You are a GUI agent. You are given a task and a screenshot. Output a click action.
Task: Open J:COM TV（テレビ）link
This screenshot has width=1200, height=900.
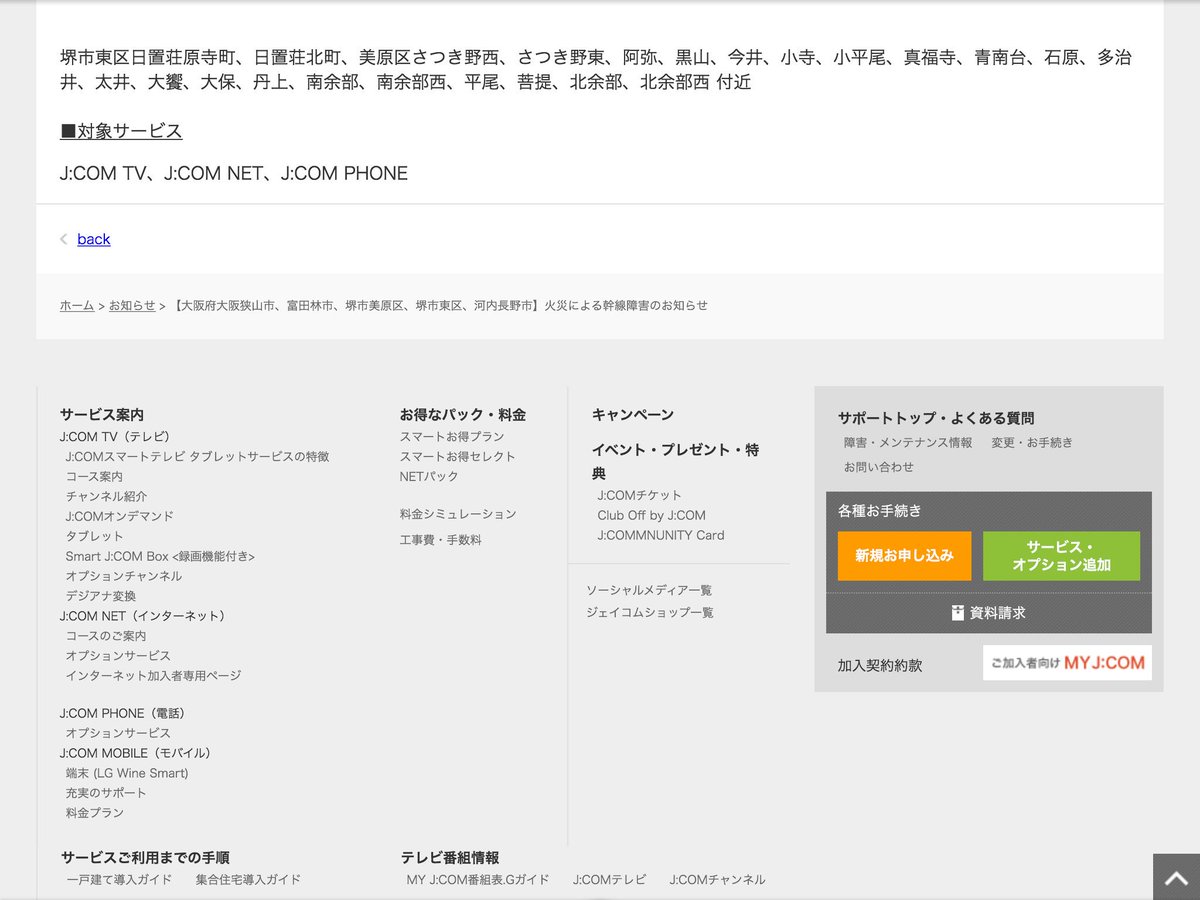115,437
